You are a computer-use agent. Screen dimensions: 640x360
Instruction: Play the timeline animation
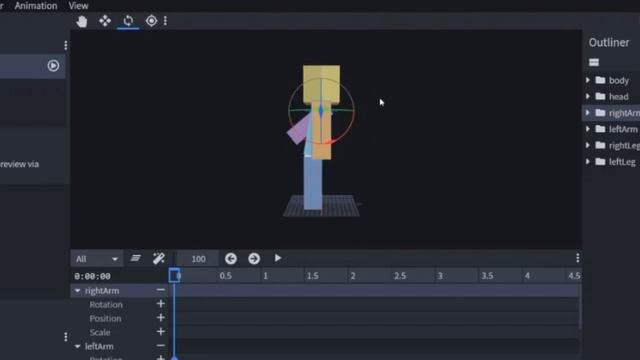pyautogui.click(x=278, y=258)
